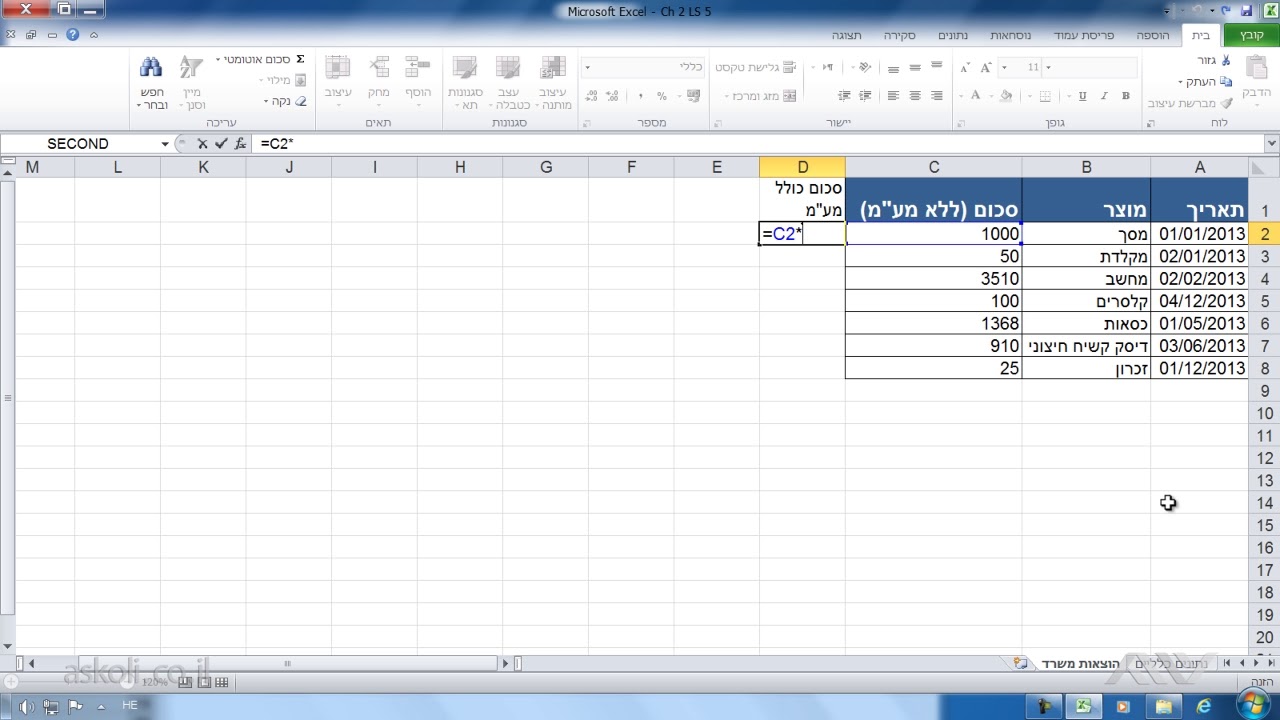Click the cell Borders icon

[x=1047, y=96]
